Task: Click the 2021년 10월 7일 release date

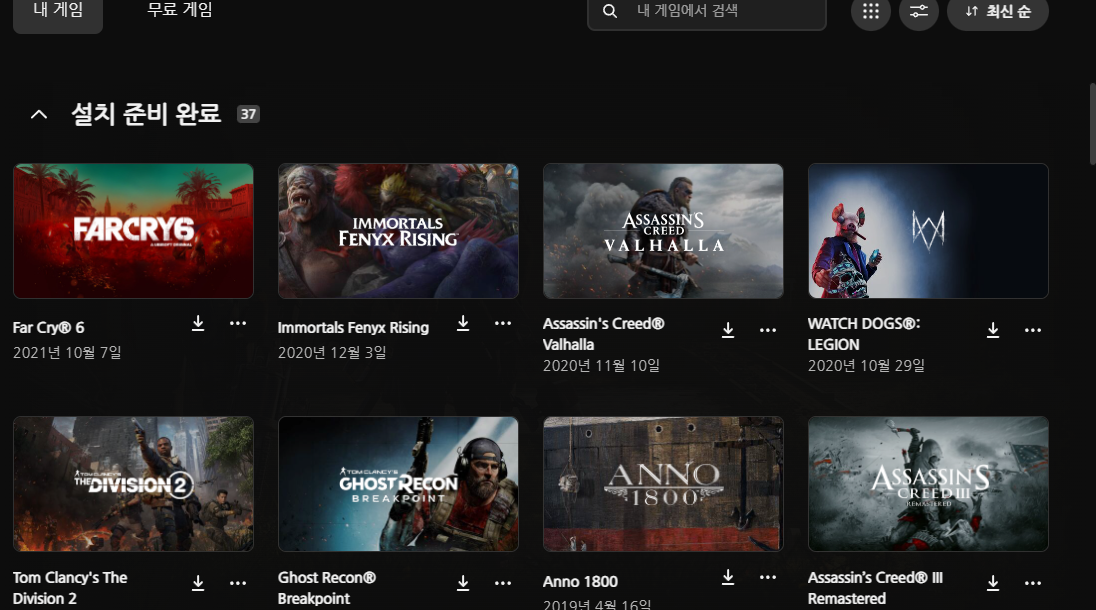Action: coord(67,353)
